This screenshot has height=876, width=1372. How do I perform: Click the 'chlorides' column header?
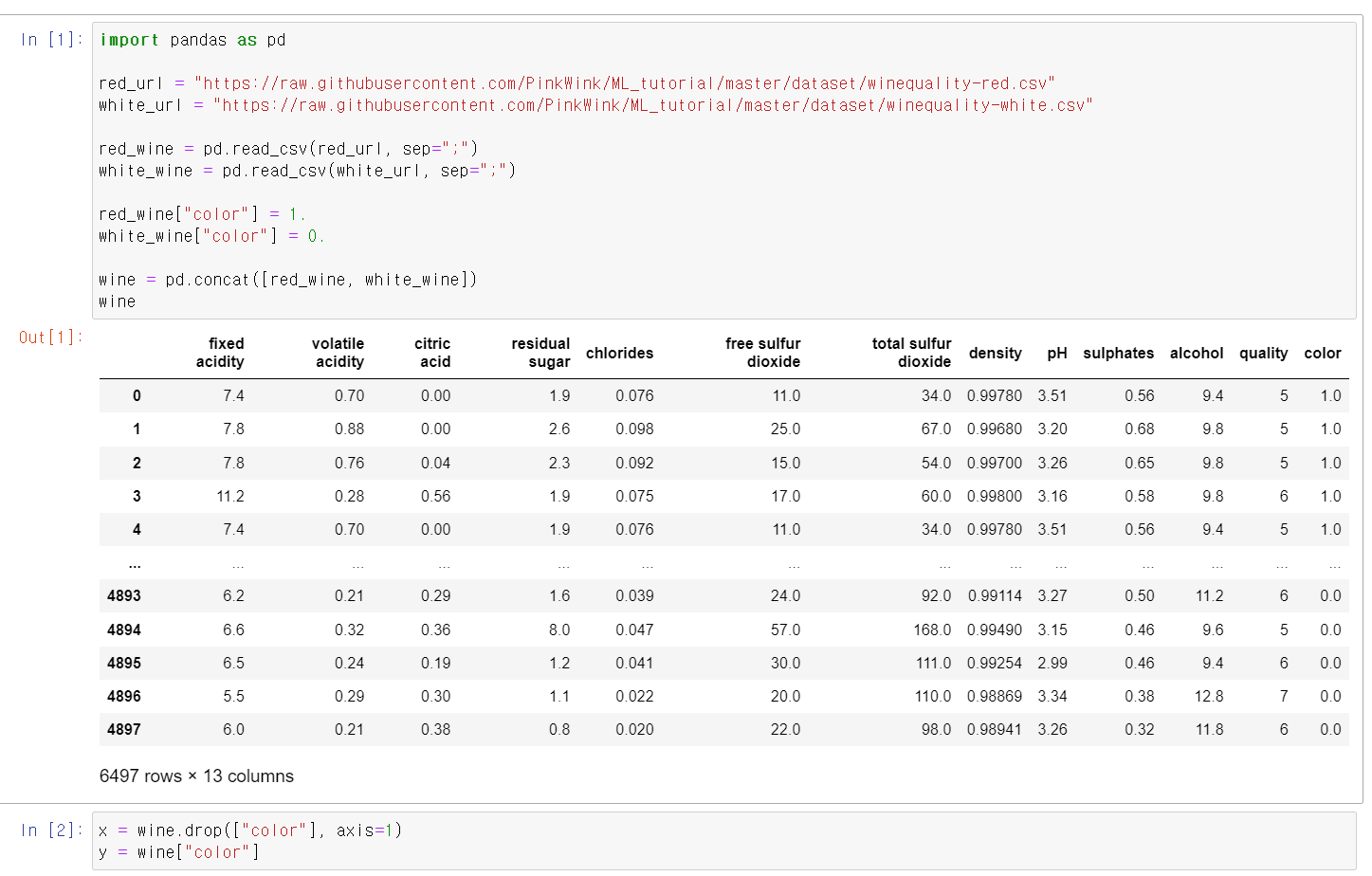620,354
